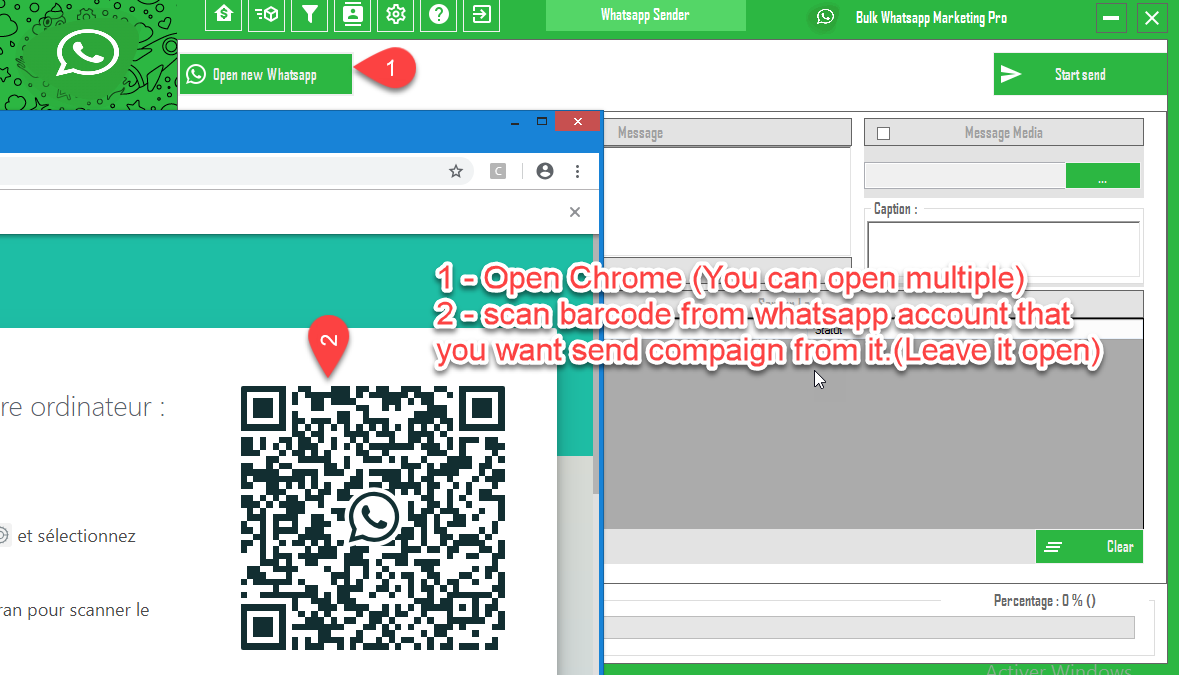This screenshot has width=1179, height=675.
Task: Click the home dollar icon in top toolbar
Action: 224,15
